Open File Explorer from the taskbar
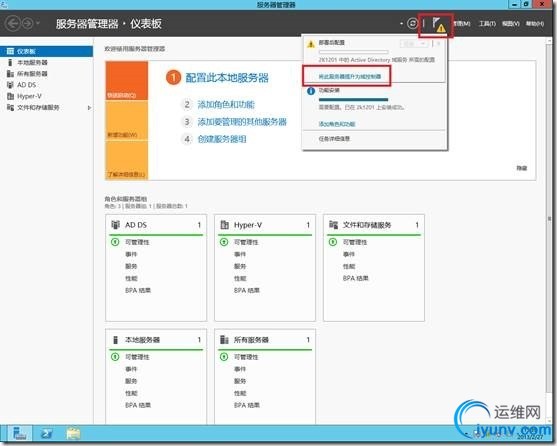The image size is (557, 446). [x=73, y=434]
